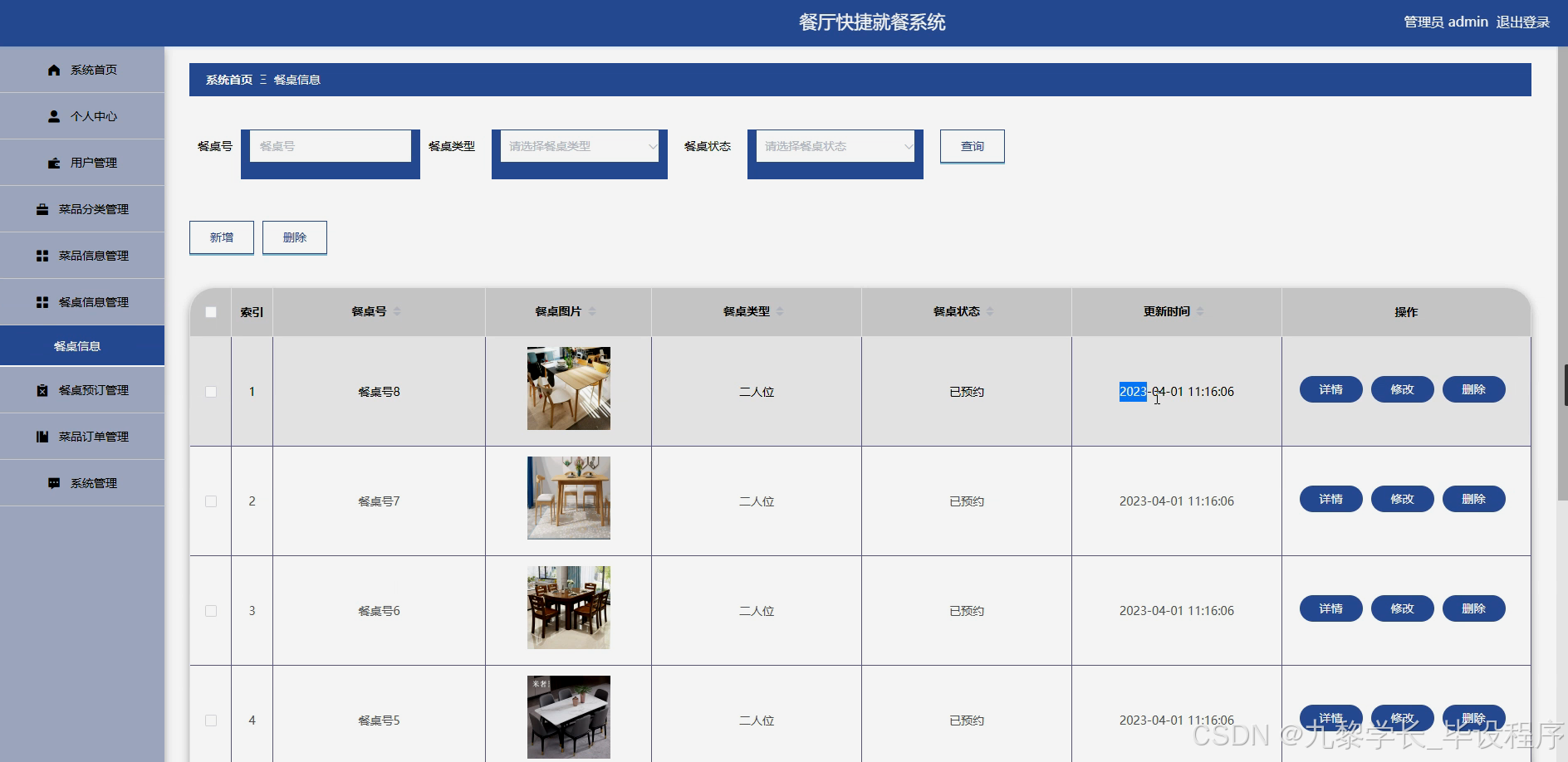Viewport: 1568px width, 762px height.
Task: Expand 菜品订单管理 sidebar menu
Action: [82, 437]
